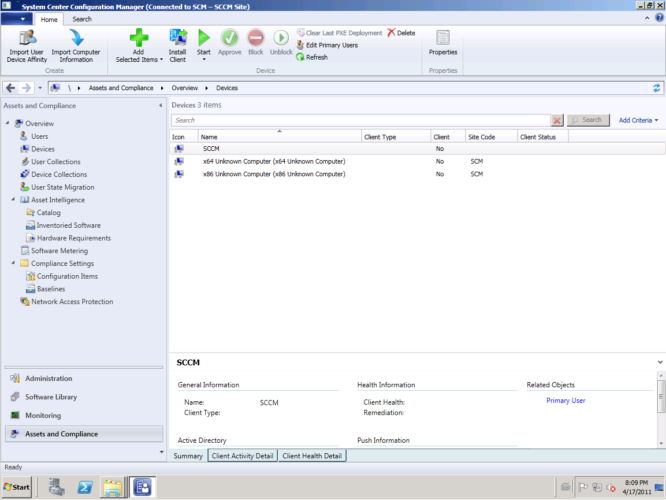Click Edit Primary Users command
The width and height of the screenshot is (666, 500).
pos(327,45)
